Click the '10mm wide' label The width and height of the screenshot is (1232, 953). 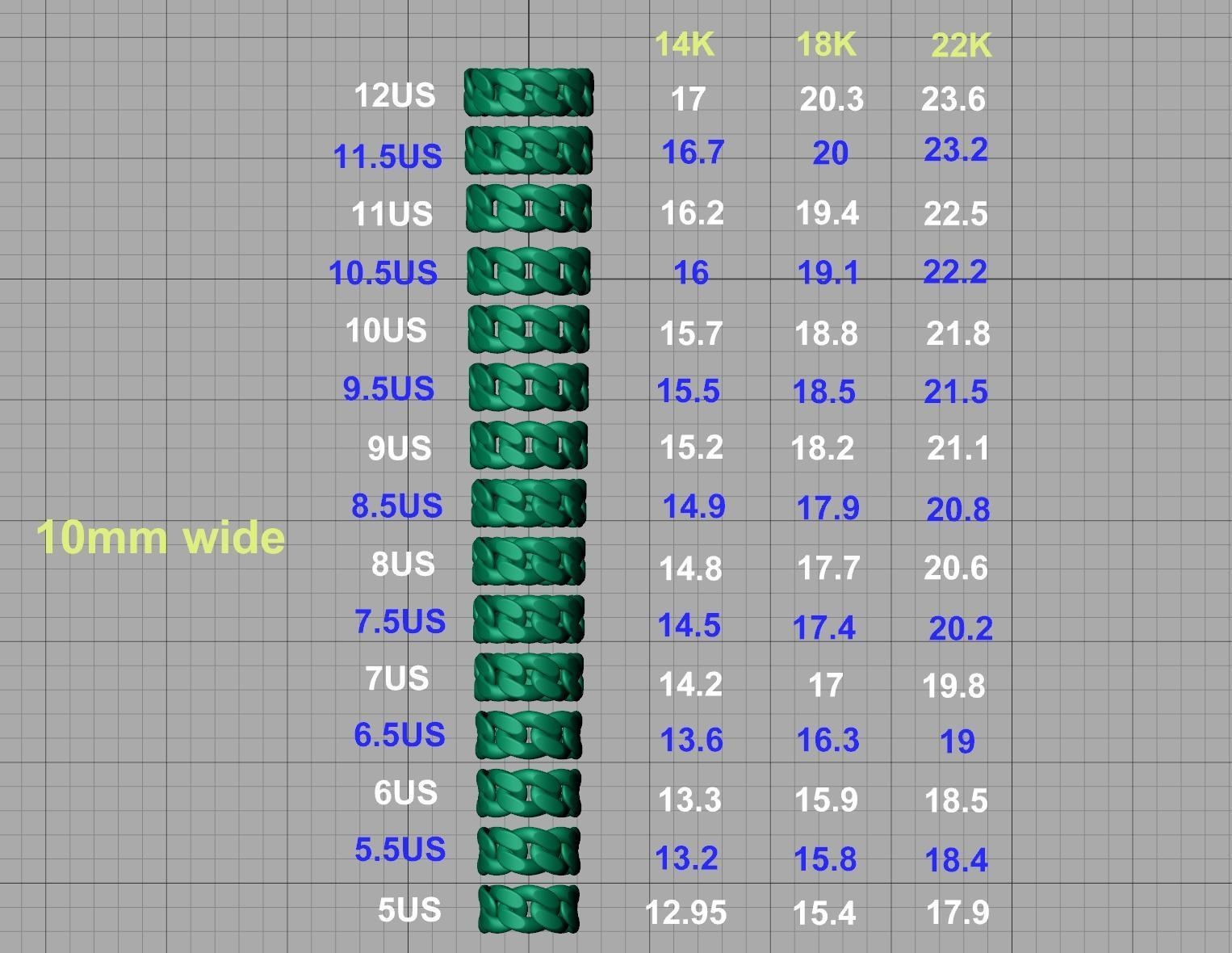(x=161, y=537)
